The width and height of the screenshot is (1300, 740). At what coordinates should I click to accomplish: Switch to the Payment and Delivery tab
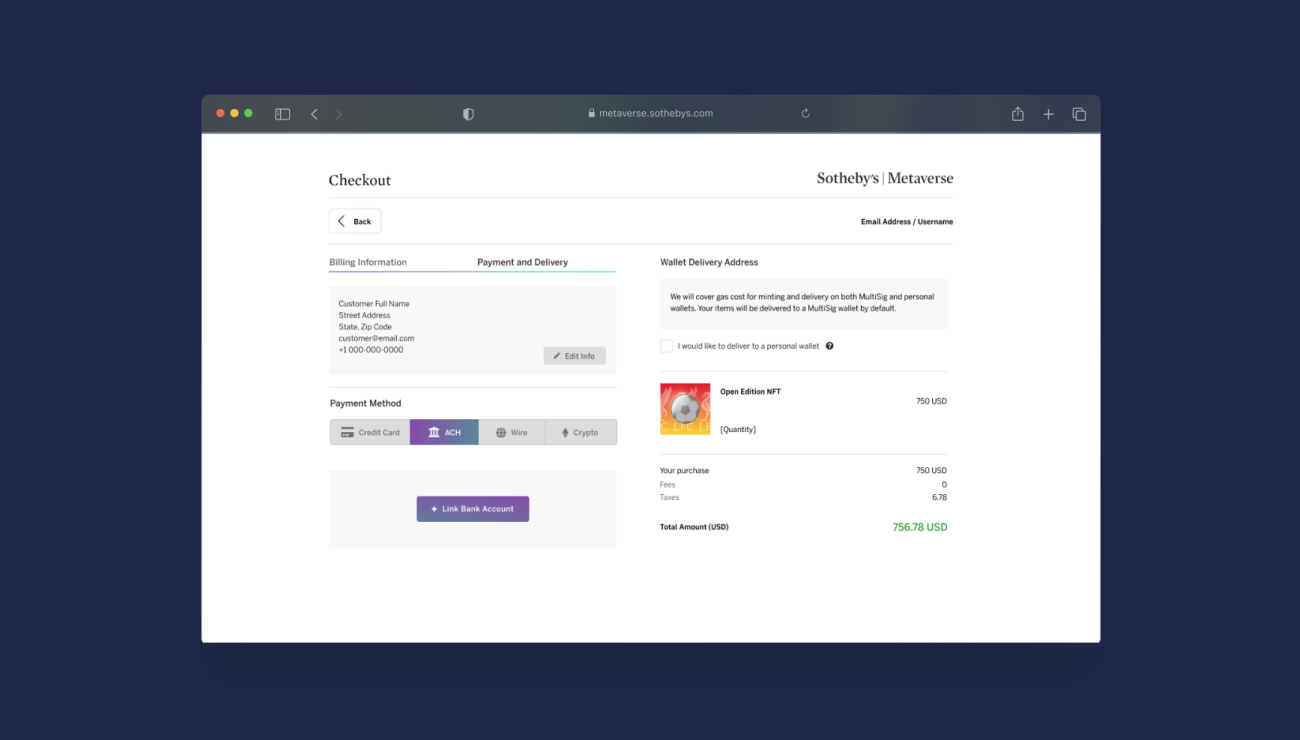click(x=522, y=262)
